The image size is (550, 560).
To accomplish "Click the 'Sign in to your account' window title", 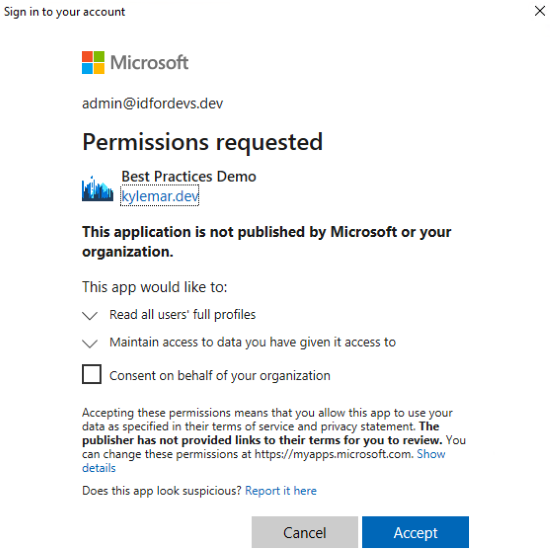I will coord(64,12).
